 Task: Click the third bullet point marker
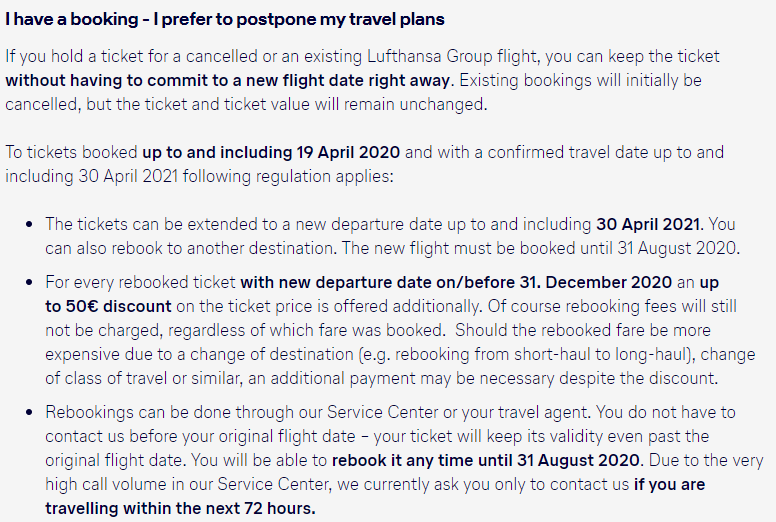29,413
